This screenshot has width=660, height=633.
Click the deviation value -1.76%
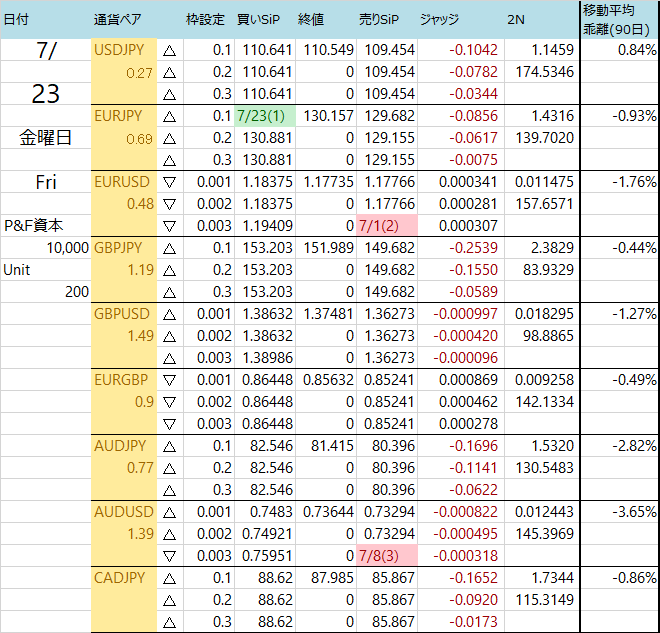[634, 182]
